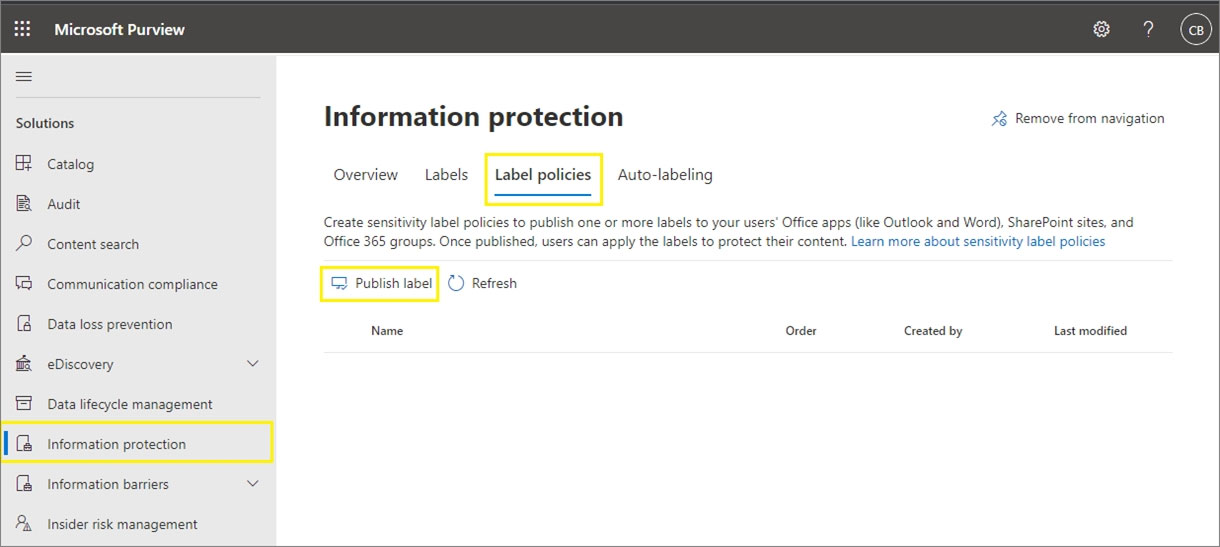Click the Information barriers icon

[24, 484]
